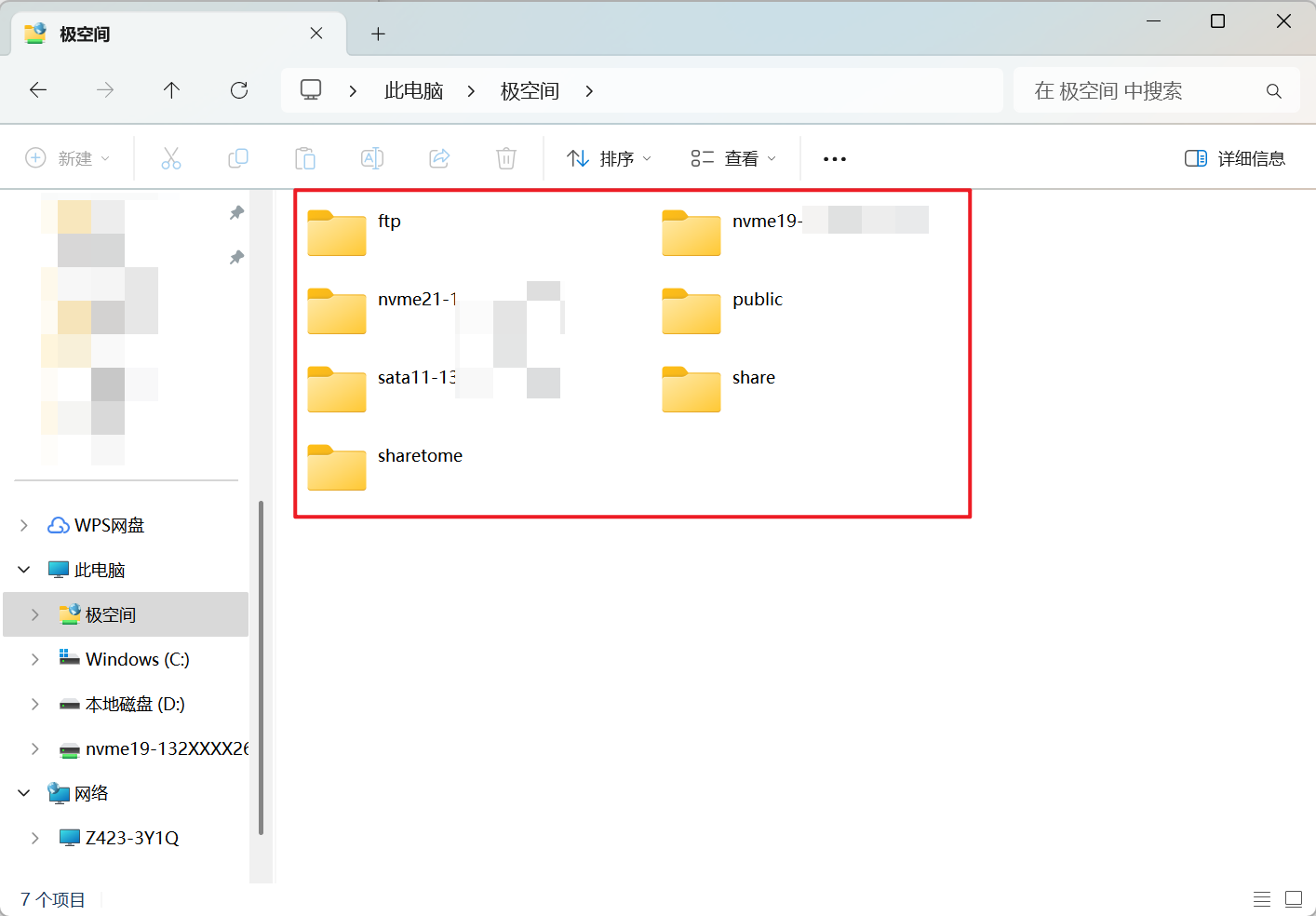
Task: Click the Rename icon in toolbar
Action: tap(372, 158)
